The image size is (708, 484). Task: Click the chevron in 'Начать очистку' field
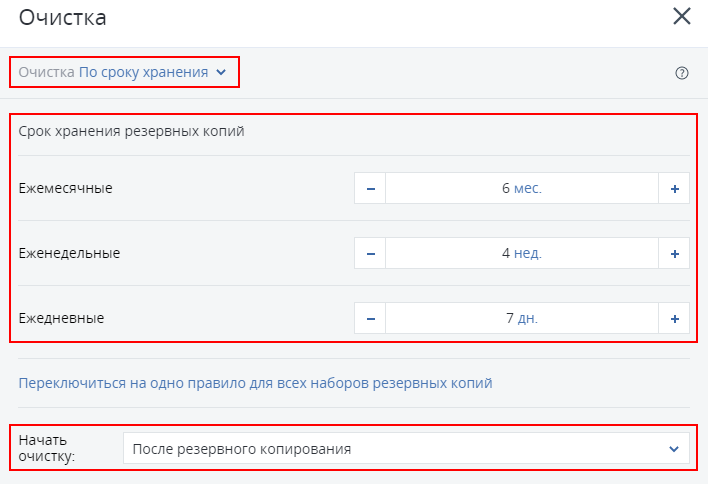point(673,449)
